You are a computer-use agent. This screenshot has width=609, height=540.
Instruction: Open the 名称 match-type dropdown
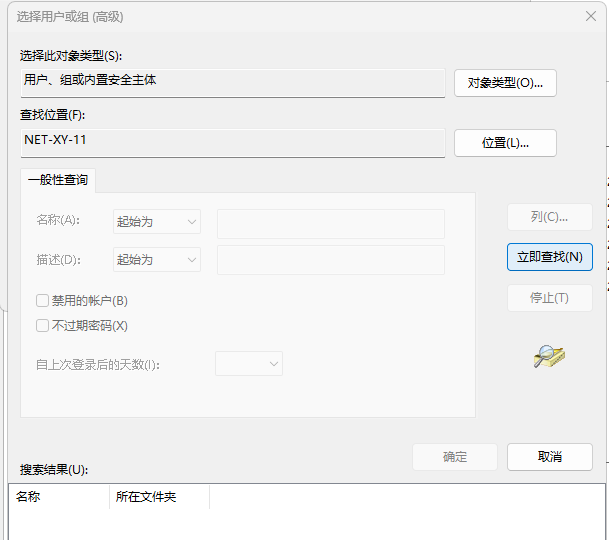(157, 221)
